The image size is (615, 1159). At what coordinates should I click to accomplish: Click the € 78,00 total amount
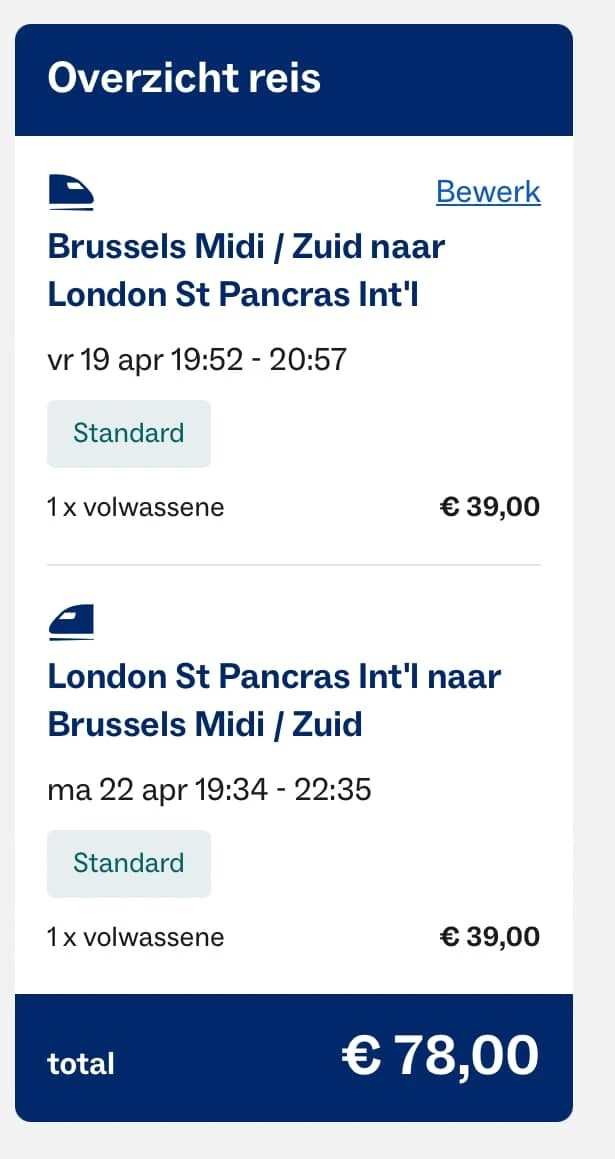pyautogui.click(x=440, y=1055)
